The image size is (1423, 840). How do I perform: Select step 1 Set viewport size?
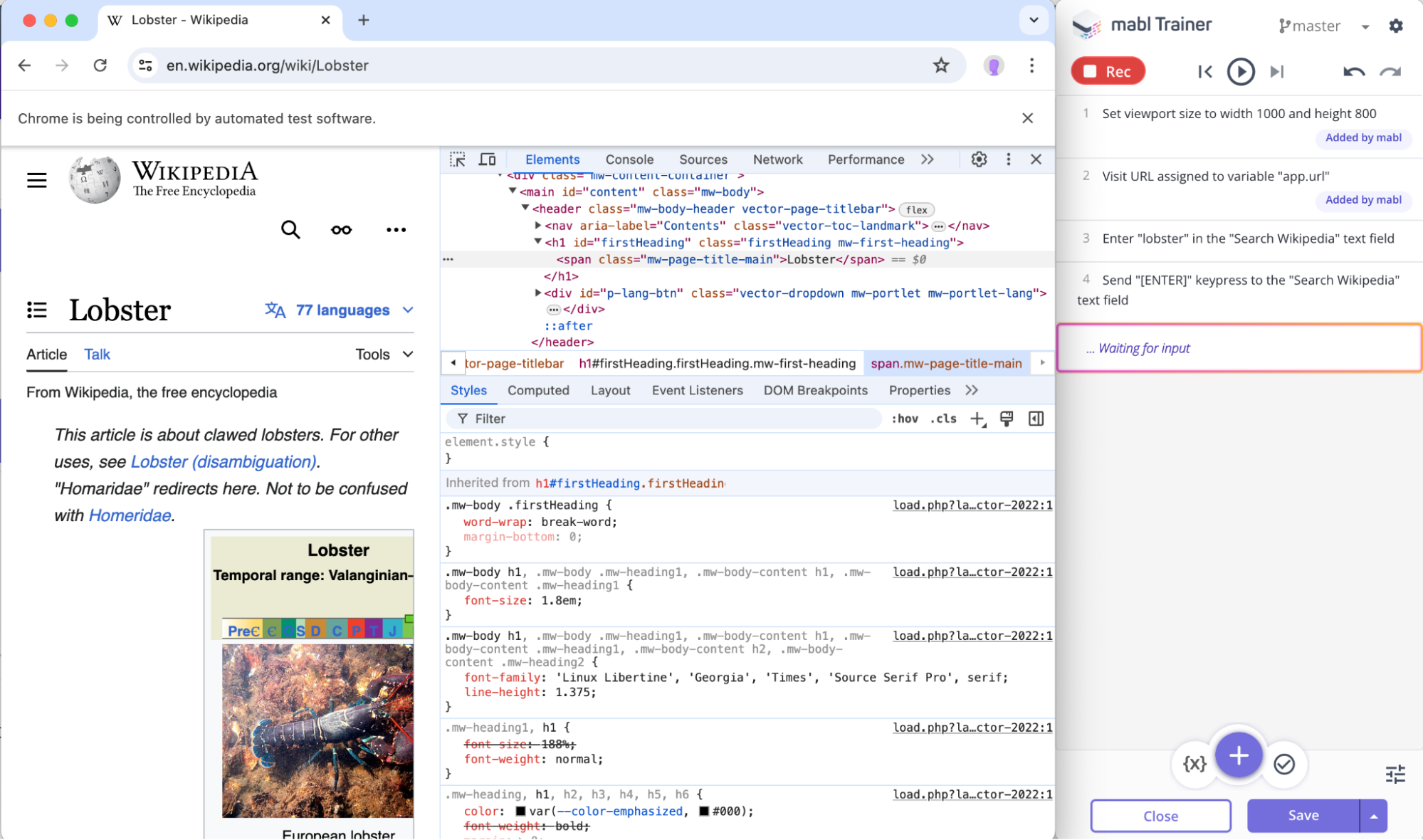pyautogui.click(x=1239, y=125)
